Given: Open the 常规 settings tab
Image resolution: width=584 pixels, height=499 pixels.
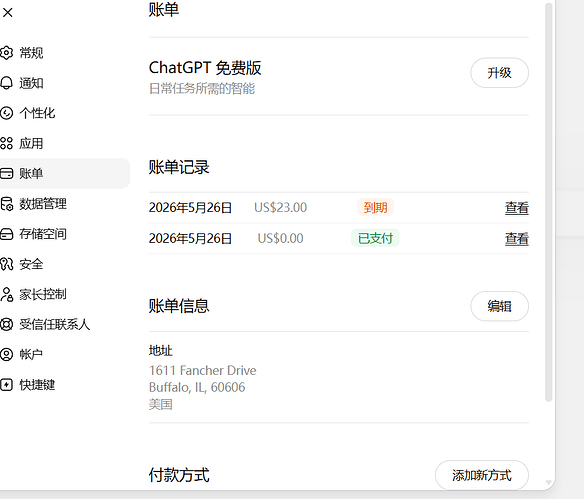Looking at the screenshot, I should pos(31,53).
